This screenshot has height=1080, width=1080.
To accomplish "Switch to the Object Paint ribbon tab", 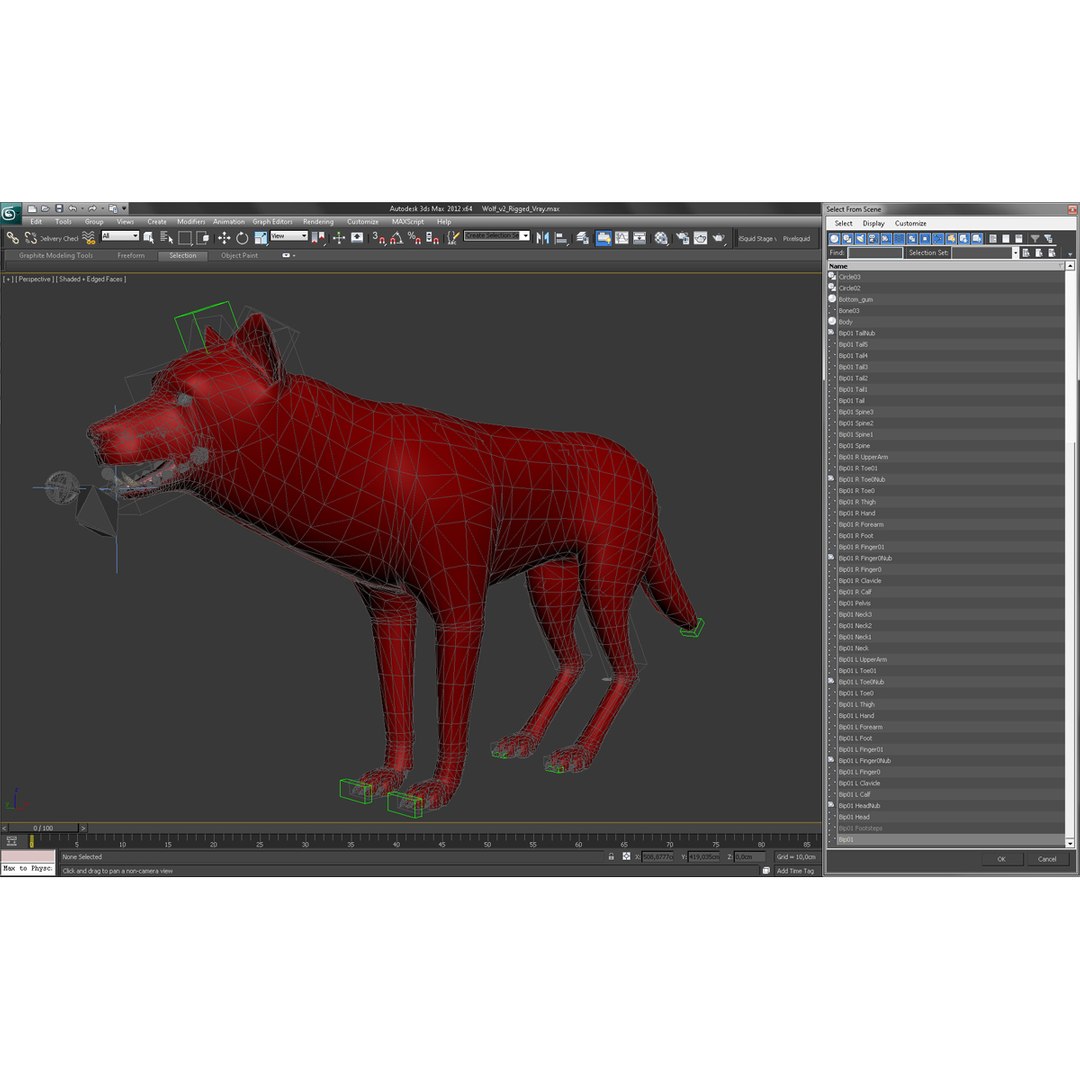I will (239, 256).
